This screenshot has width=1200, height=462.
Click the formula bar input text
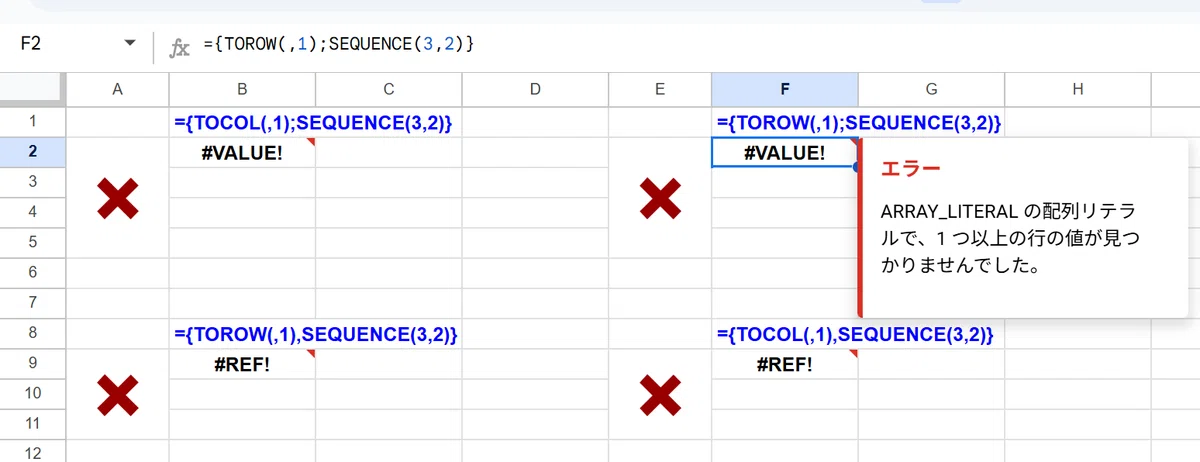[x=338, y=44]
